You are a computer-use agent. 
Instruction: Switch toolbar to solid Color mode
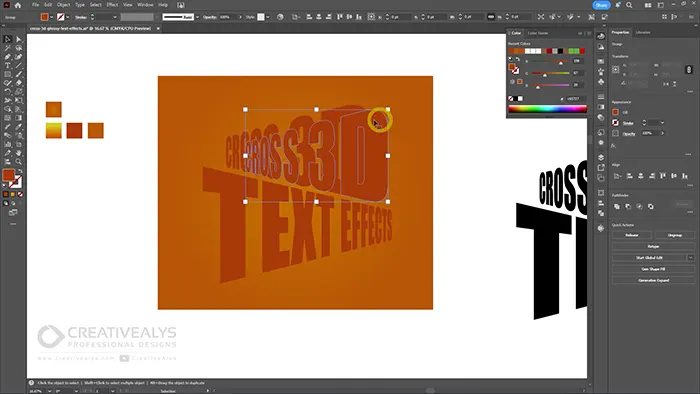(x=6, y=194)
